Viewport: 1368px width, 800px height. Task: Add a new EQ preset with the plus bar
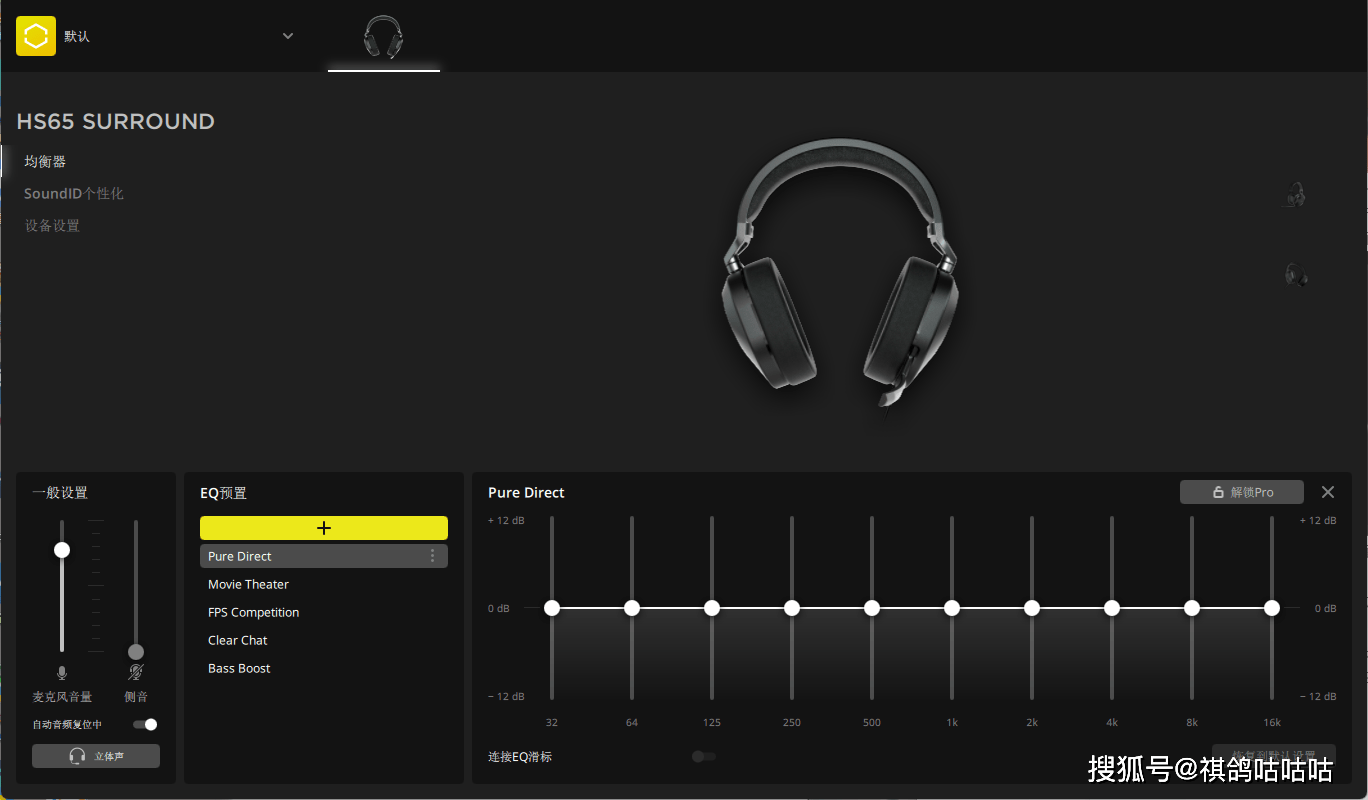[324, 528]
